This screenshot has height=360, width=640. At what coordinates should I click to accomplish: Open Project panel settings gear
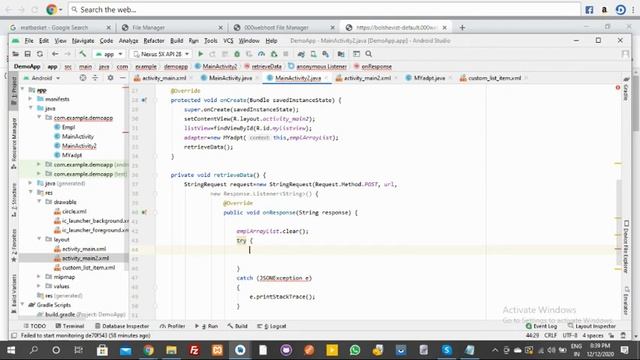pyautogui.click(x=110, y=78)
